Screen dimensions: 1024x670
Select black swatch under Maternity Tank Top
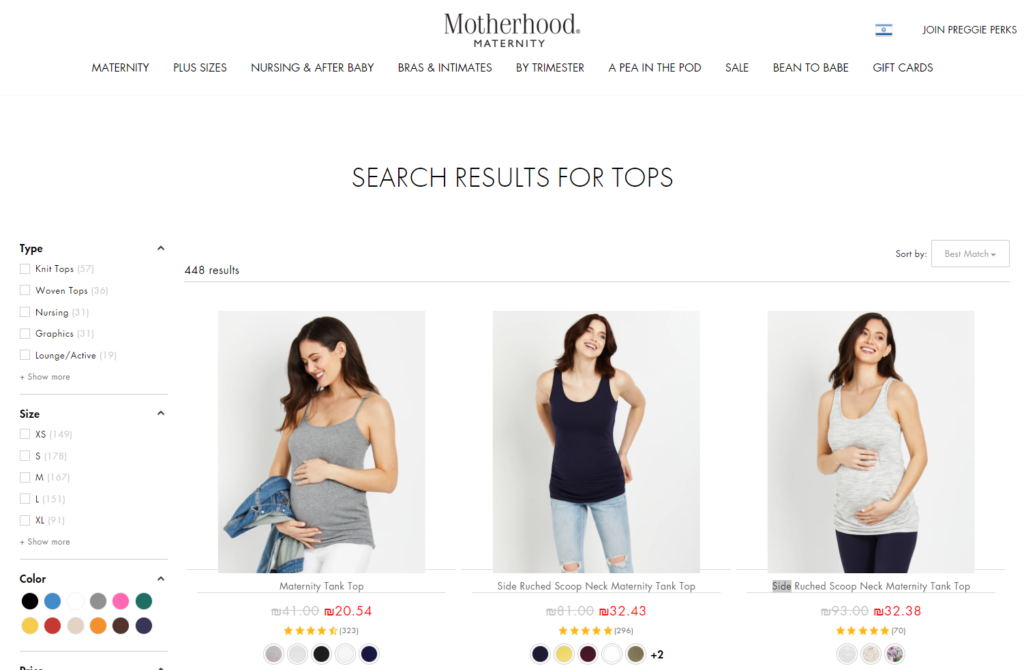(x=321, y=654)
